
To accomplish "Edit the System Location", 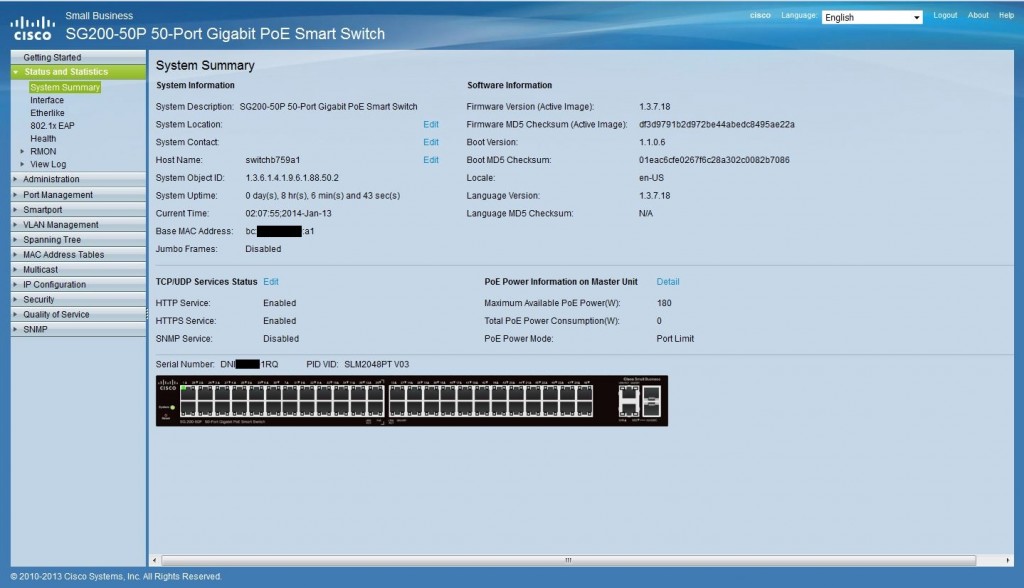I will pos(431,124).
